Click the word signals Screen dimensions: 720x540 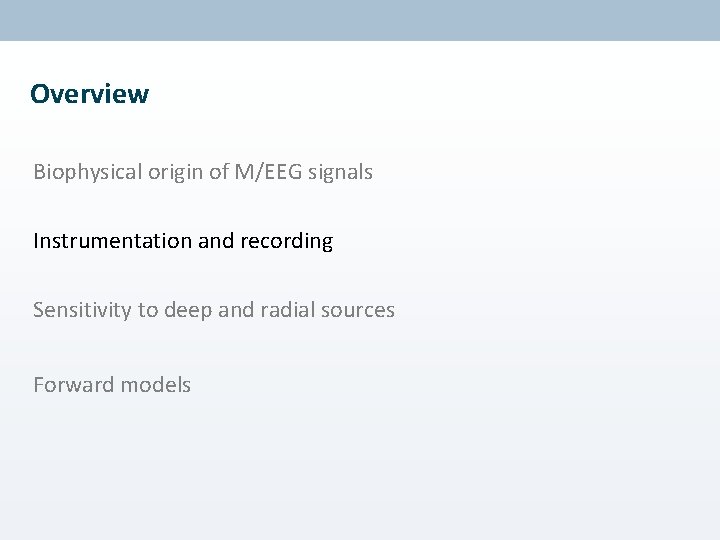tap(340, 172)
